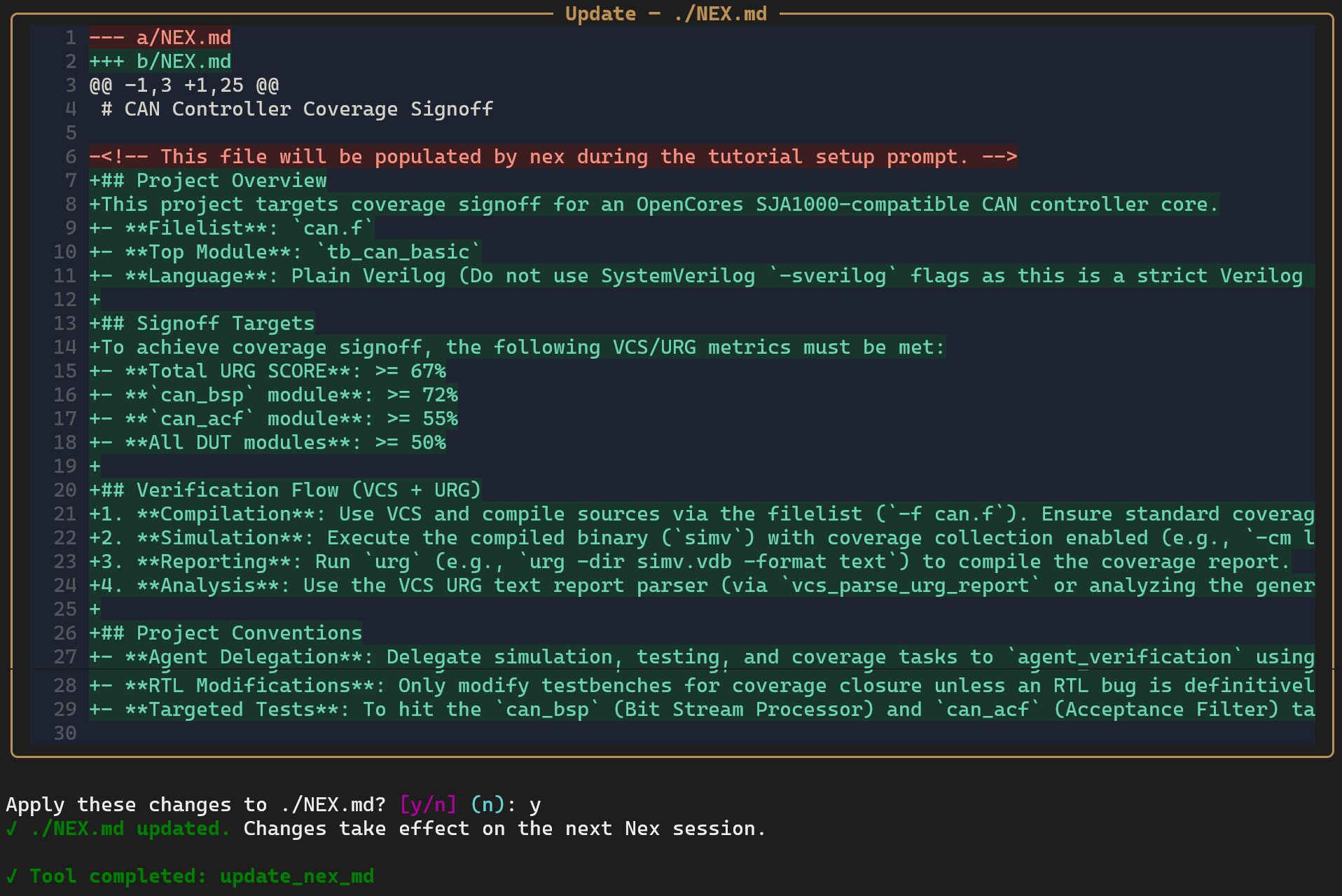
Task: Click the "# CAN Controller Coverage Signoff" heading
Action: click(x=297, y=109)
